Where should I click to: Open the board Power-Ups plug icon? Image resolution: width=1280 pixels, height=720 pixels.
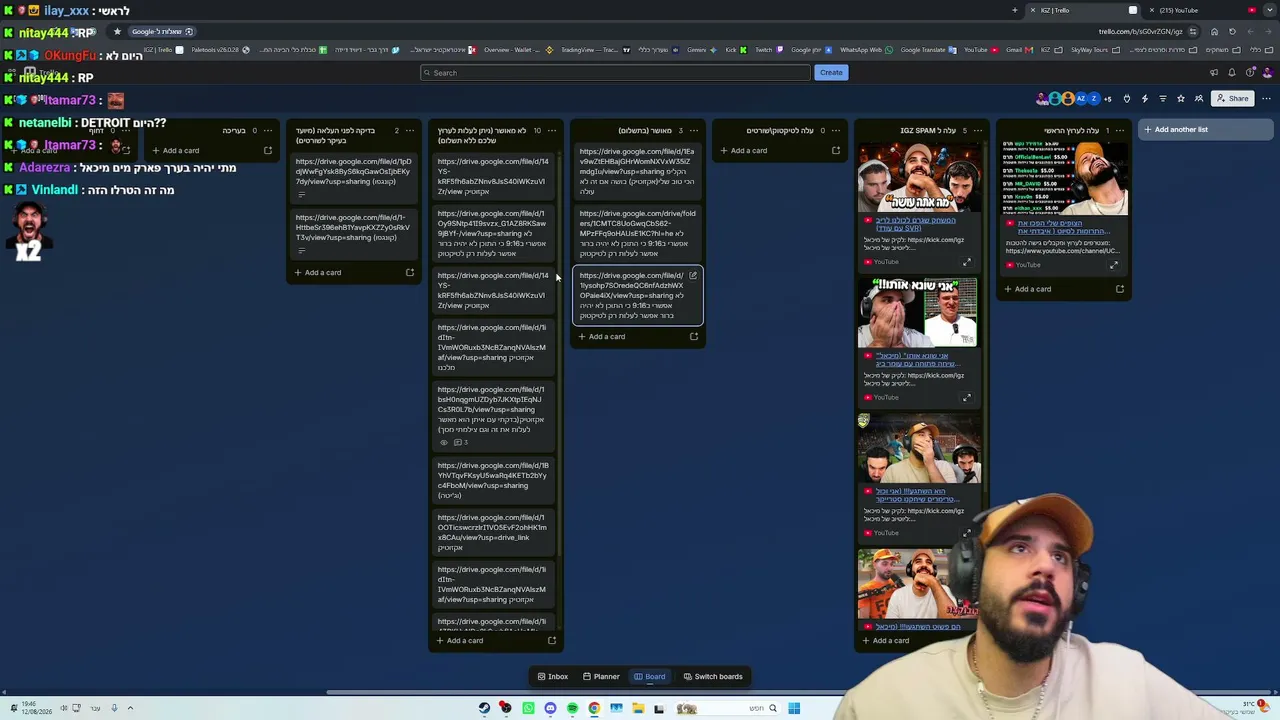pyautogui.click(x=1127, y=99)
